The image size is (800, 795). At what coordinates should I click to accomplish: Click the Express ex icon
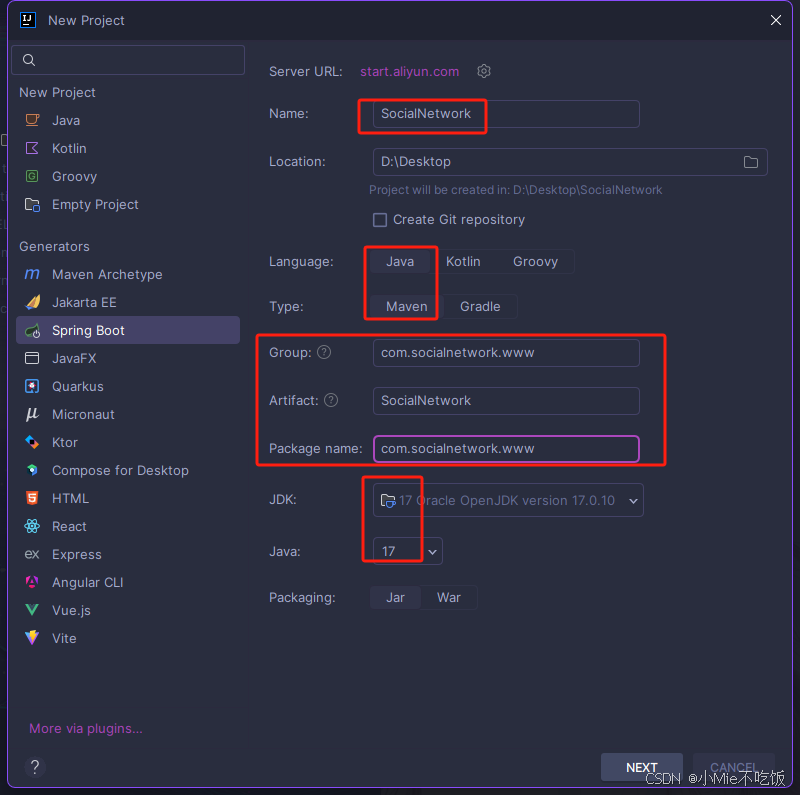(32, 554)
